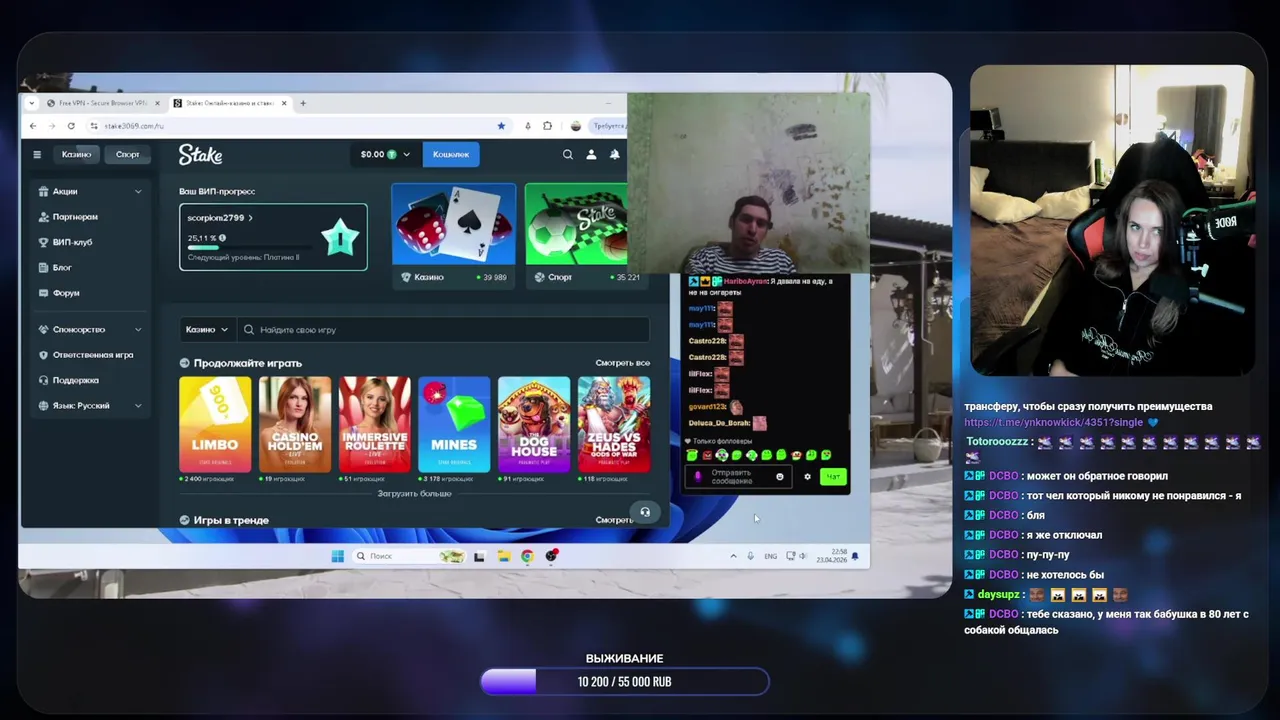The image size is (1280, 720).
Task: Open the Windows notification bell
Action: (854, 556)
